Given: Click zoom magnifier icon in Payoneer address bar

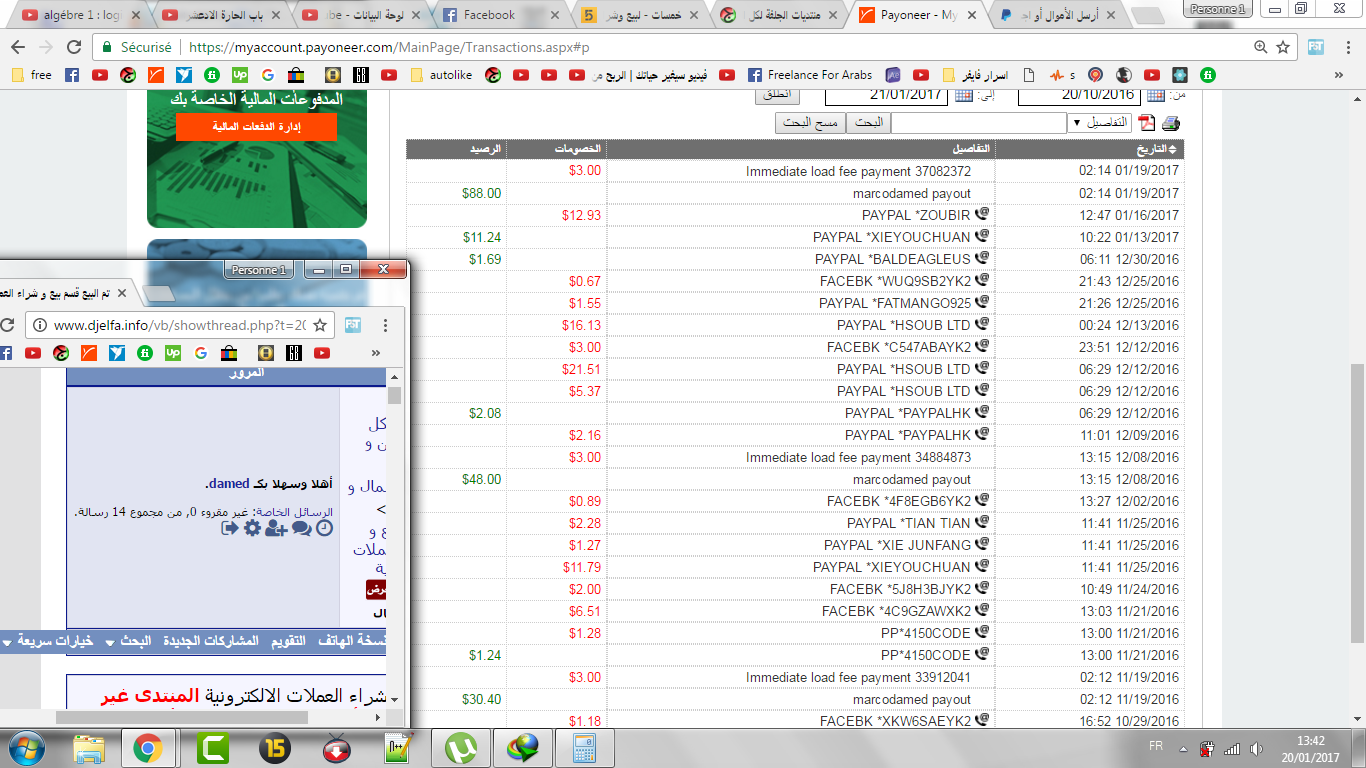Looking at the screenshot, I should [1260, 47].
